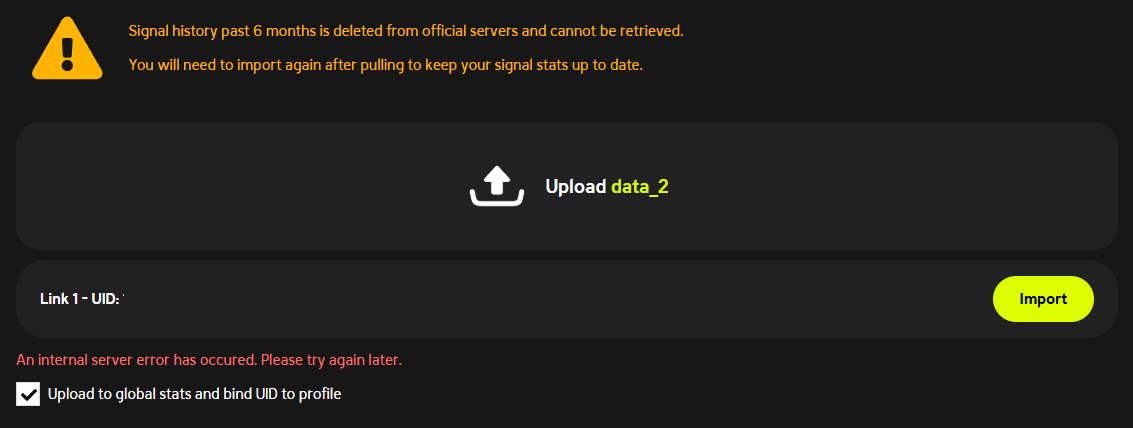
Task: Uncheck the global stats upload checkbox
Action: (28, 395)
